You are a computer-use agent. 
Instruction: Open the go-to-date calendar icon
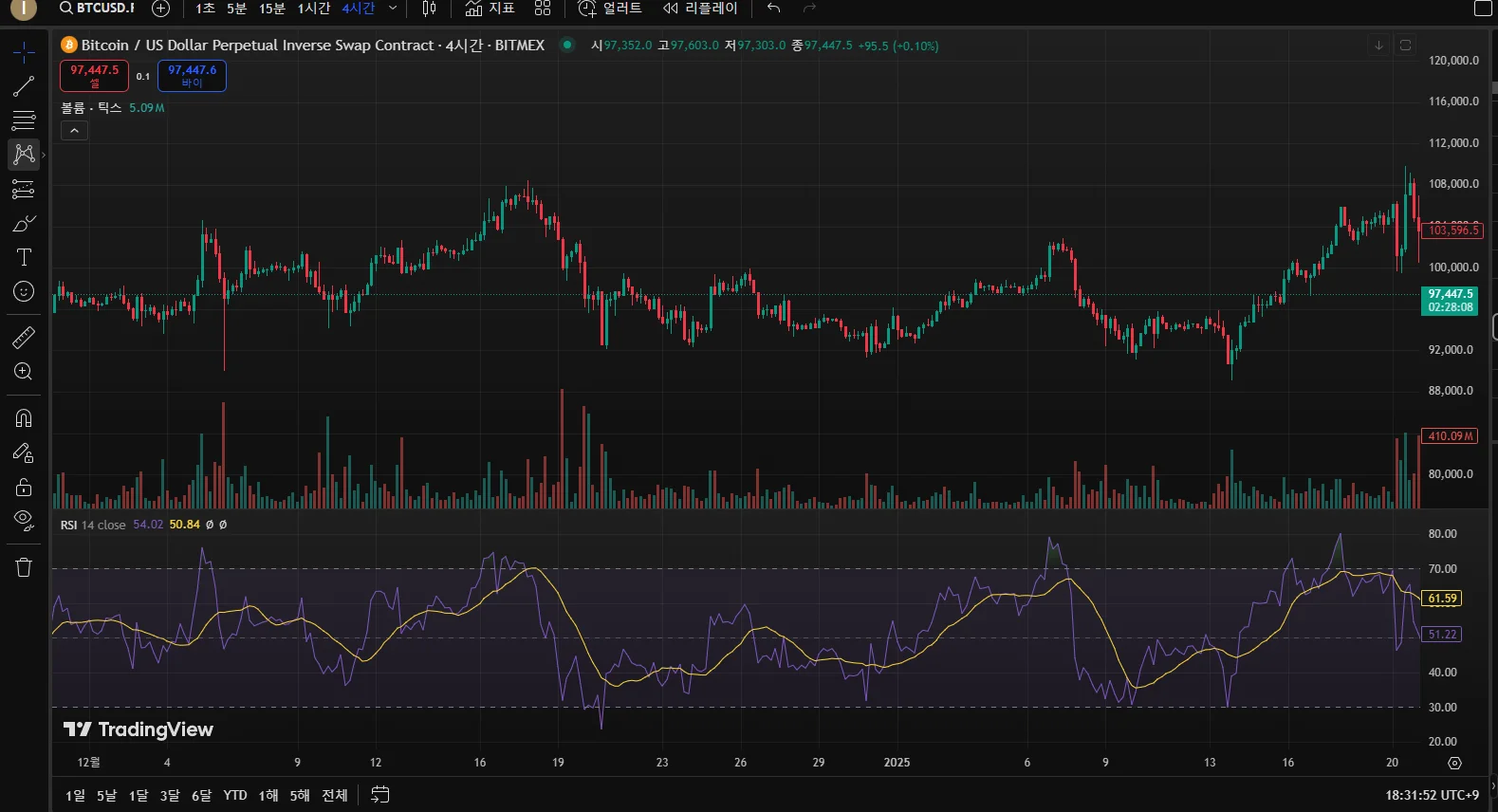tap(379, 795)
